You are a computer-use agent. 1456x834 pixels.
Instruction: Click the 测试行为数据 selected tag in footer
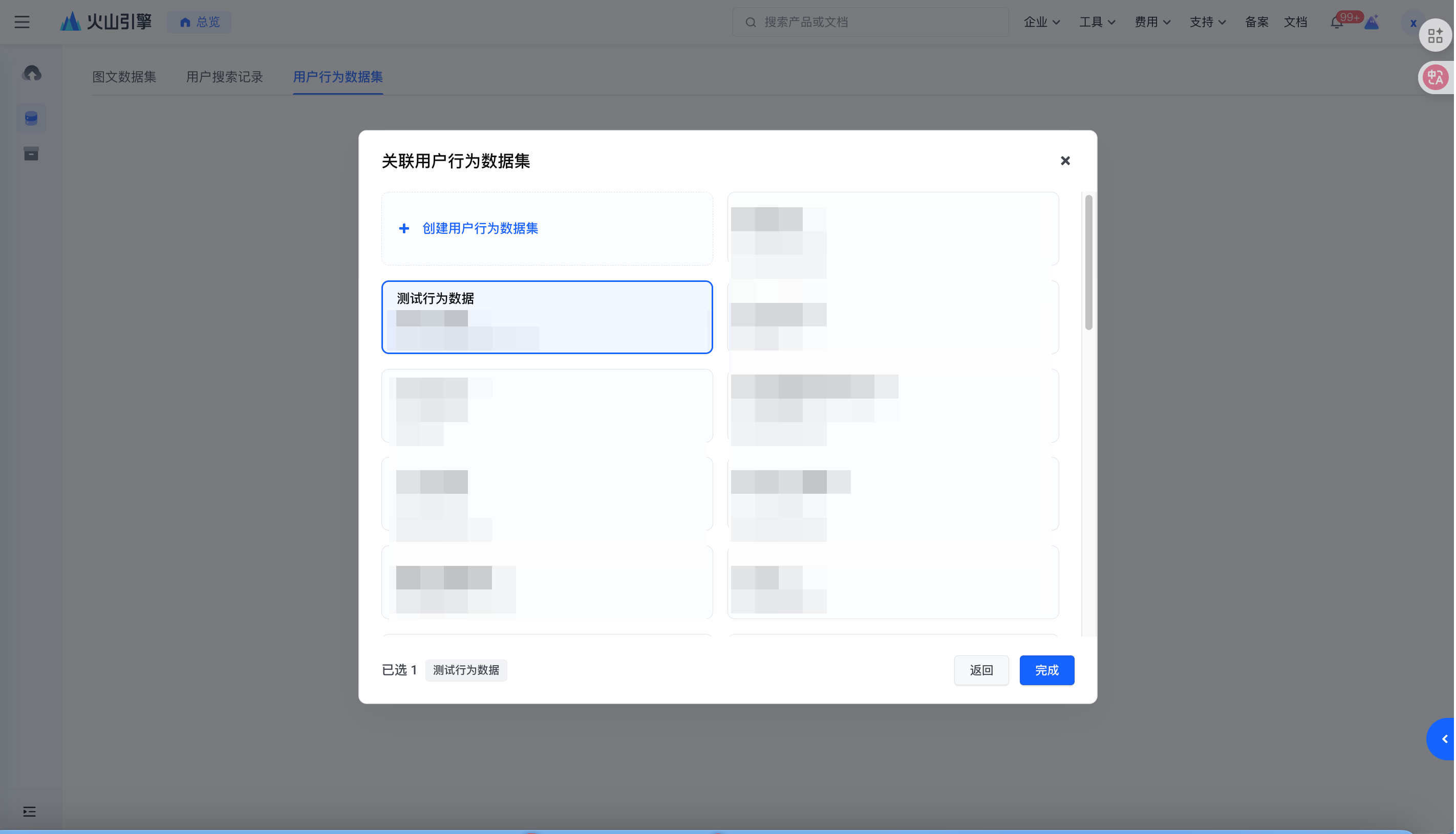(466, 670)
